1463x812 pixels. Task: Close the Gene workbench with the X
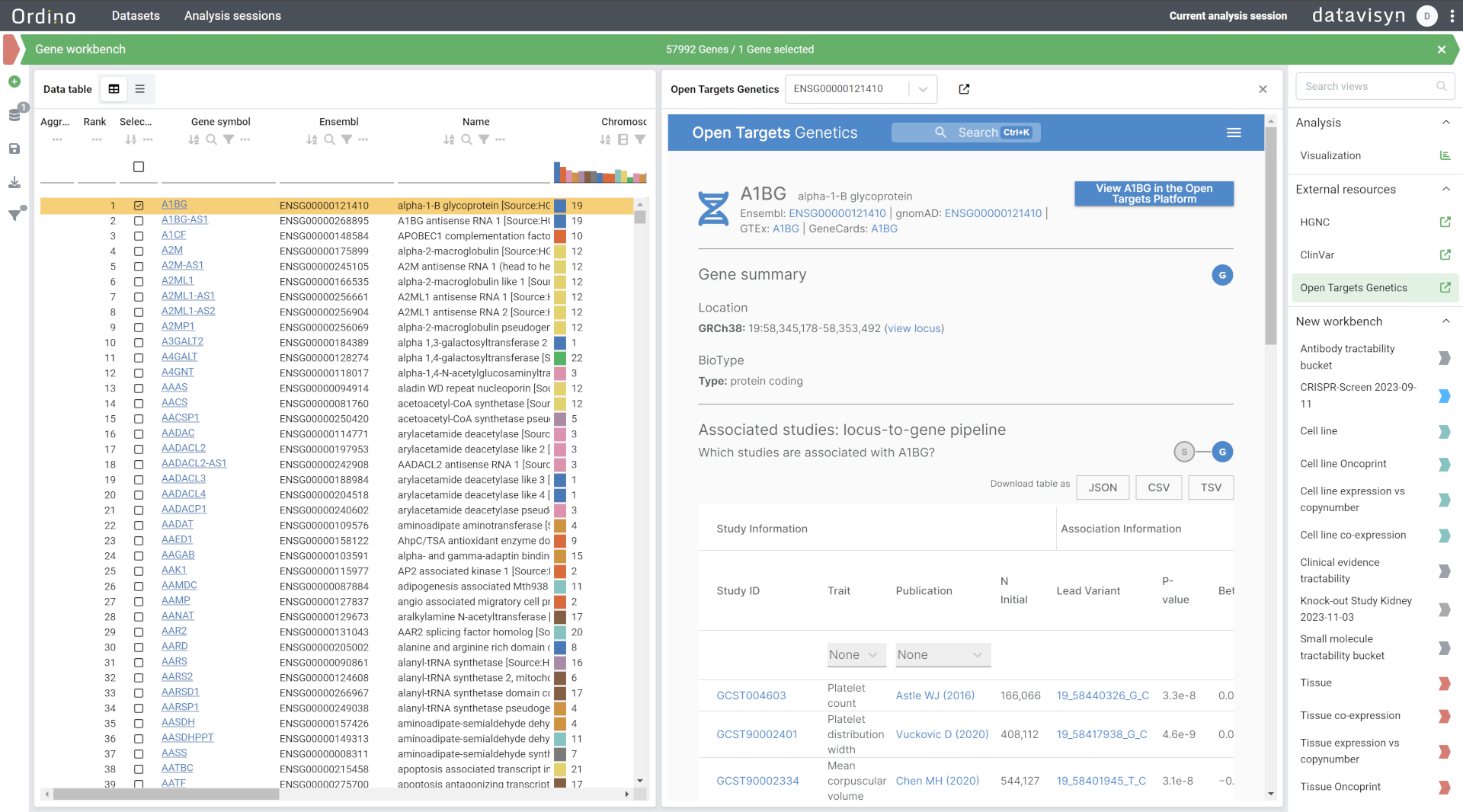[1442, 50]
